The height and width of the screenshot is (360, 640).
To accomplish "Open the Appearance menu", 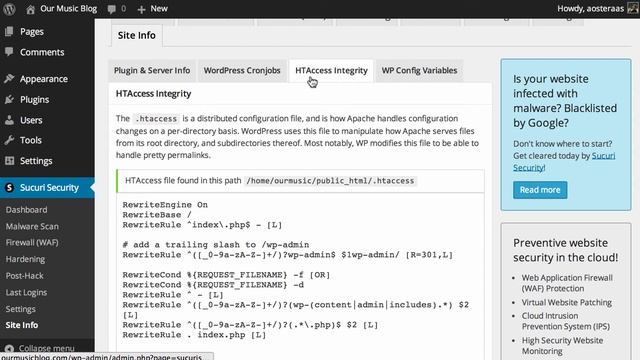I will [x=44, y=79].
